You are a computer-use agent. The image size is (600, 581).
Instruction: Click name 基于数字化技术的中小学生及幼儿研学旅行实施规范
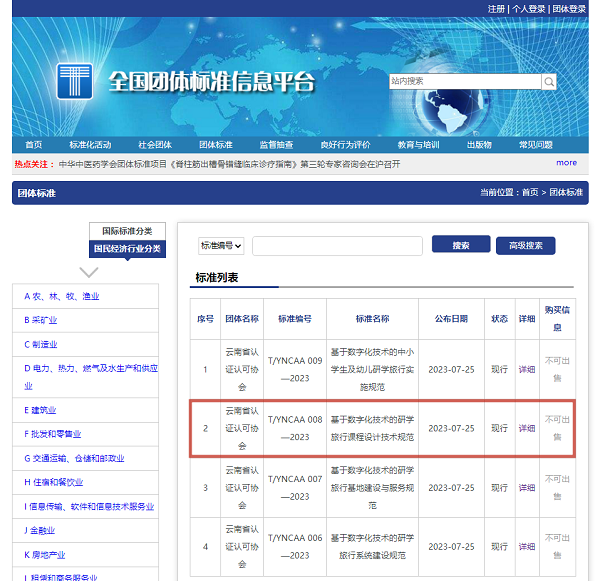pyautogui.click(x=372, y=369)
